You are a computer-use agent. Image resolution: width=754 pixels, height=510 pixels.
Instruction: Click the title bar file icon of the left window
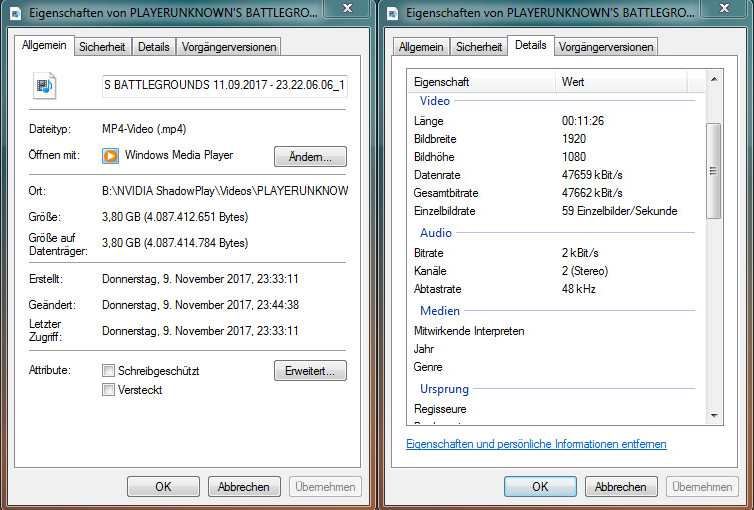pos(15,13)
